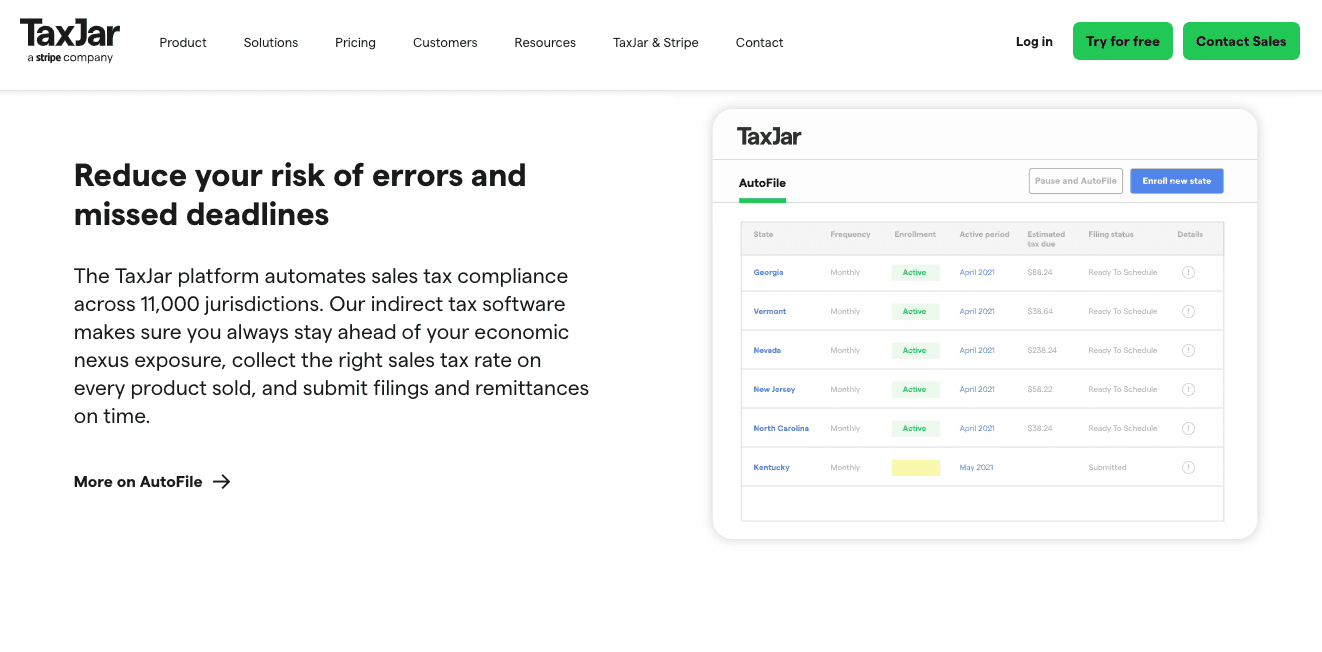Click the $238.24 estimated tax value

pyautogui.click(x=1042, y=350)
